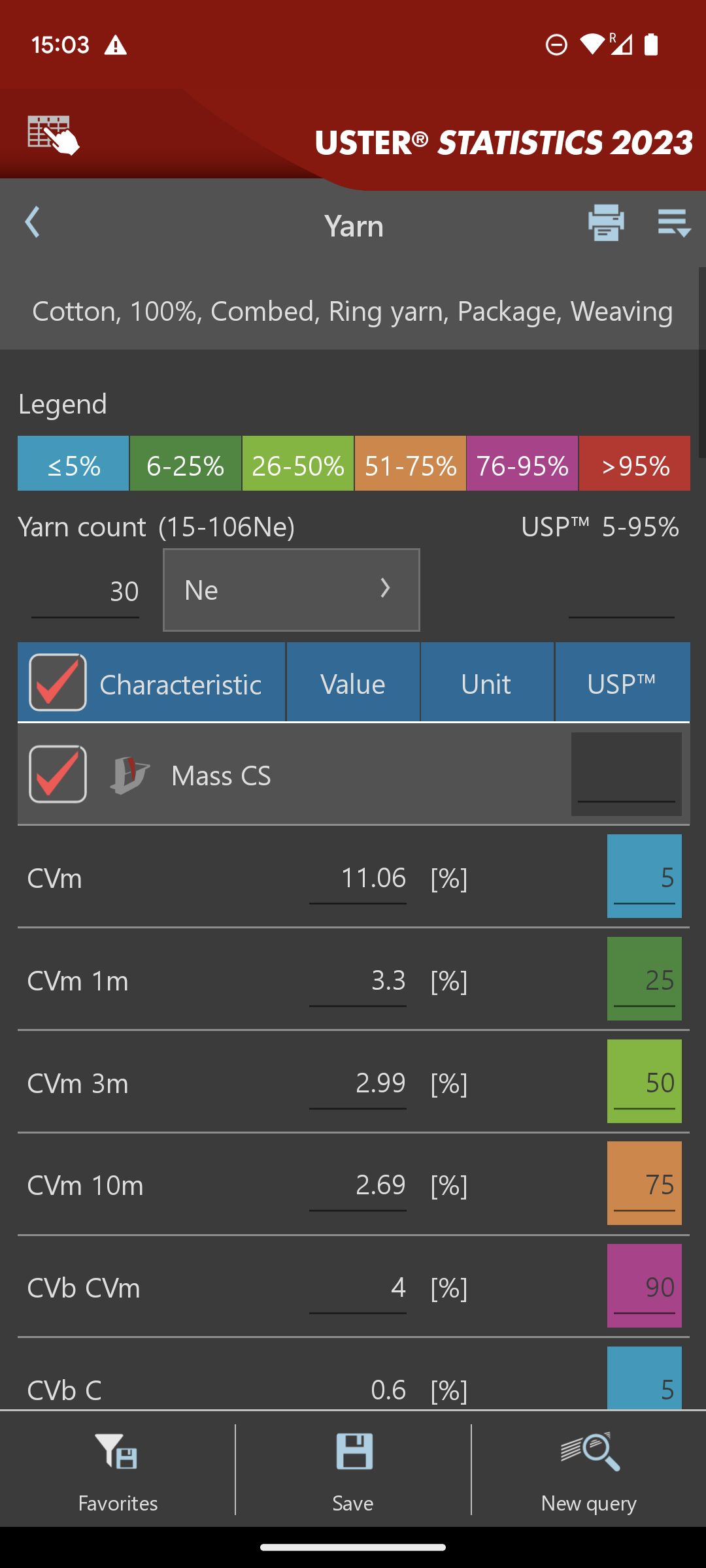Toggle the Characteristic header checkbox
This screenshot has height=1568, width=706.
click(58, 682)
